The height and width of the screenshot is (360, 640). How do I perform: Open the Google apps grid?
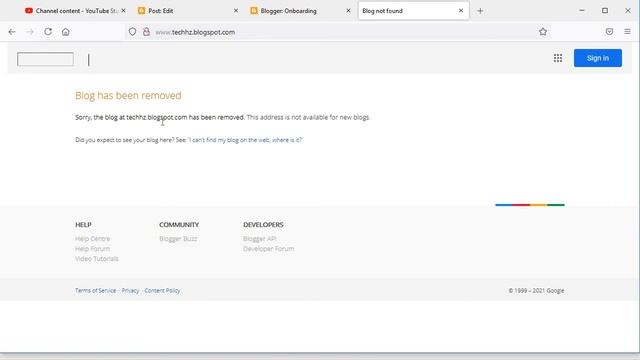558,58
